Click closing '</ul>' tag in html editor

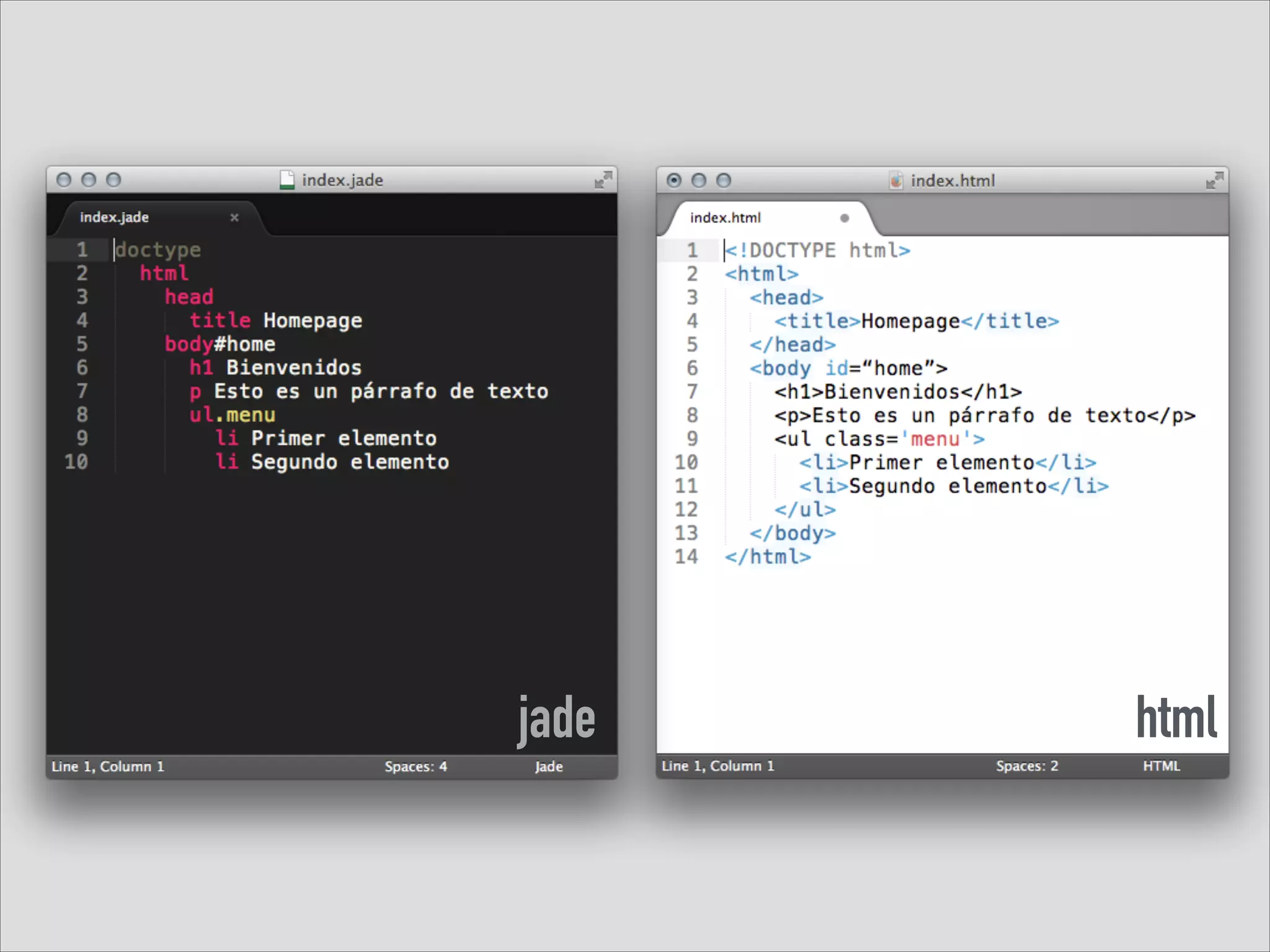tap(805, 509)
